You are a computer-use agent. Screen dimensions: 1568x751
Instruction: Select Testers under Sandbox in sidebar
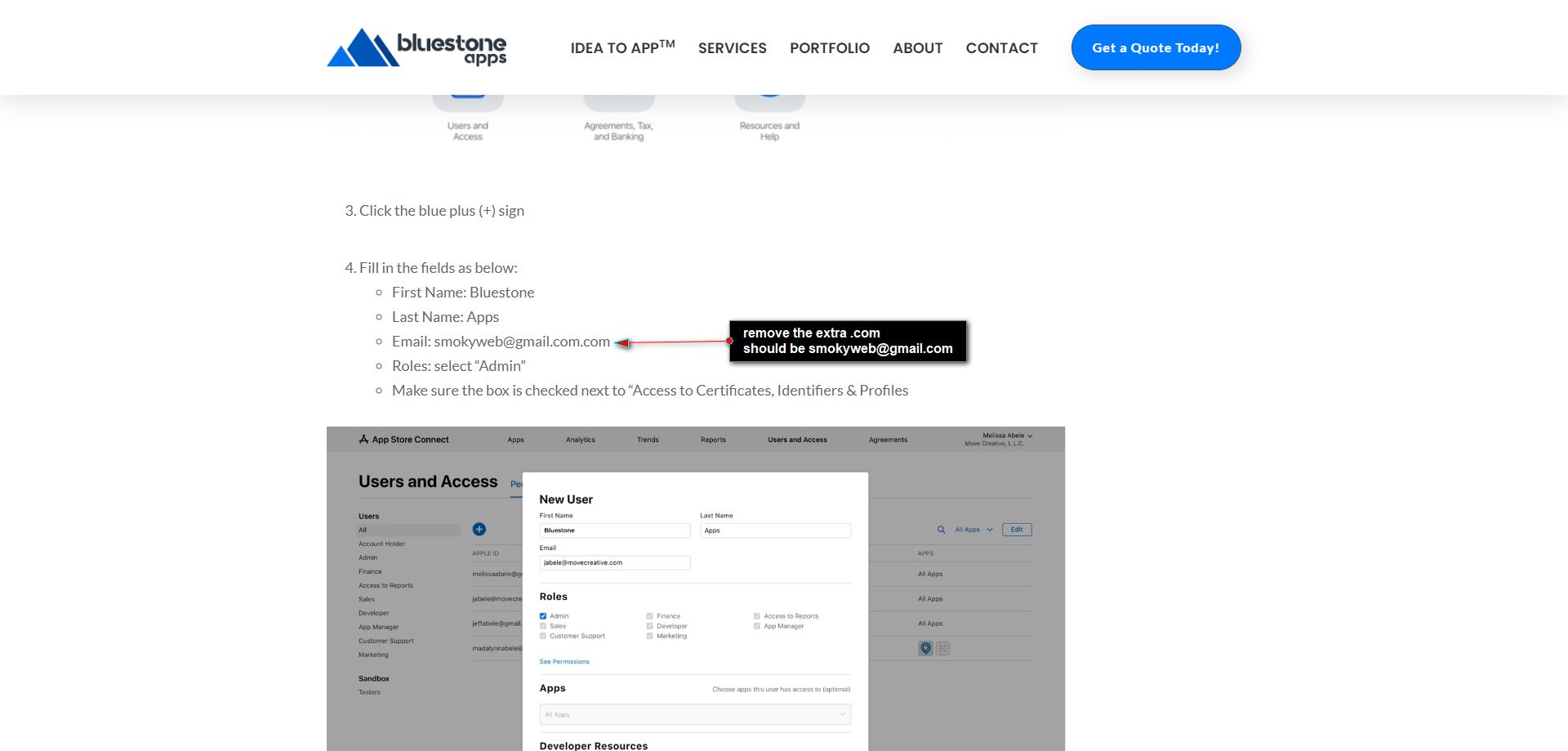369,693
